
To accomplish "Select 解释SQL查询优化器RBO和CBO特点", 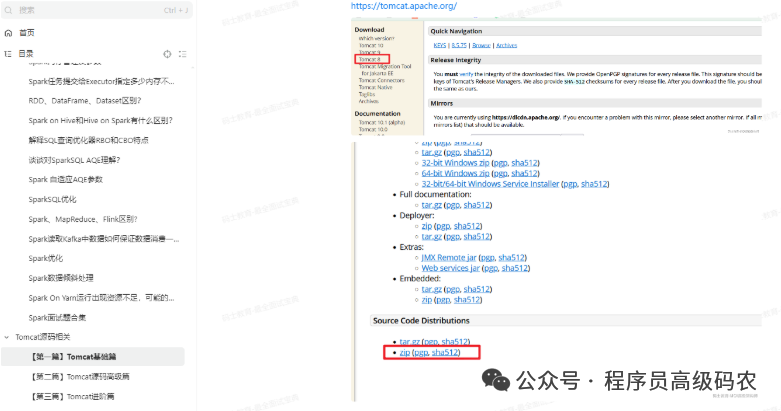I will point(88,140).
